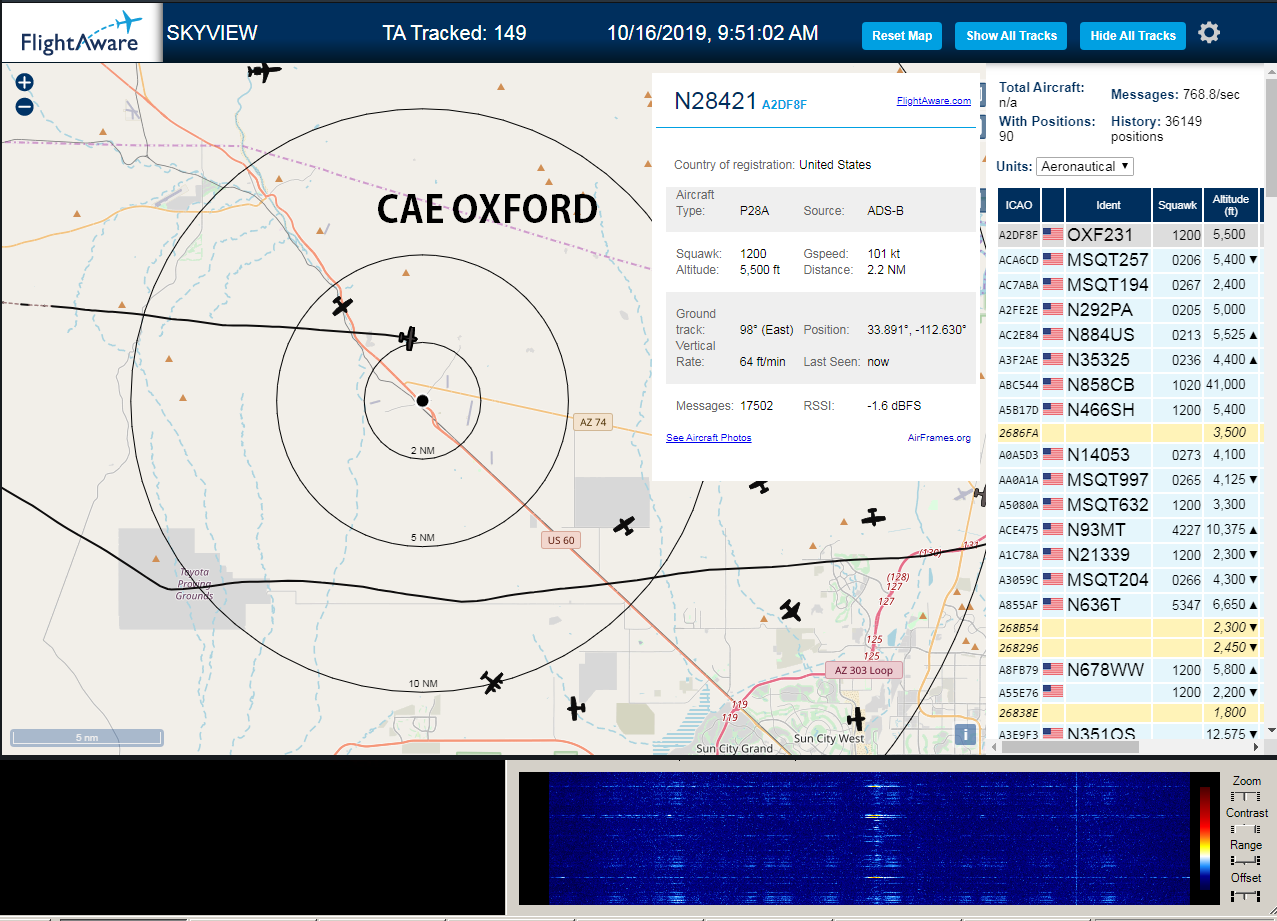Sort table by Altitude (ft) column header

(x=1231, y=205)
